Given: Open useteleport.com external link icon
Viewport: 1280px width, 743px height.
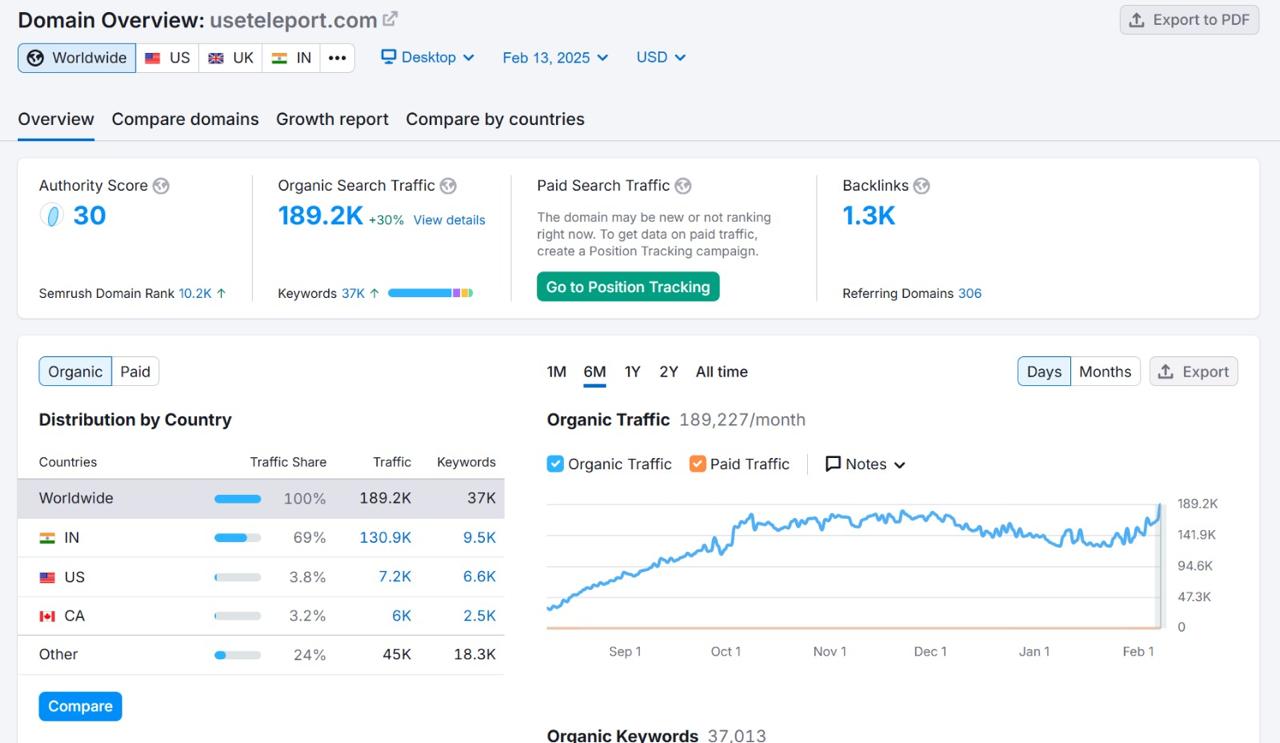Looking at the screenshot, I should pos(390,19).
